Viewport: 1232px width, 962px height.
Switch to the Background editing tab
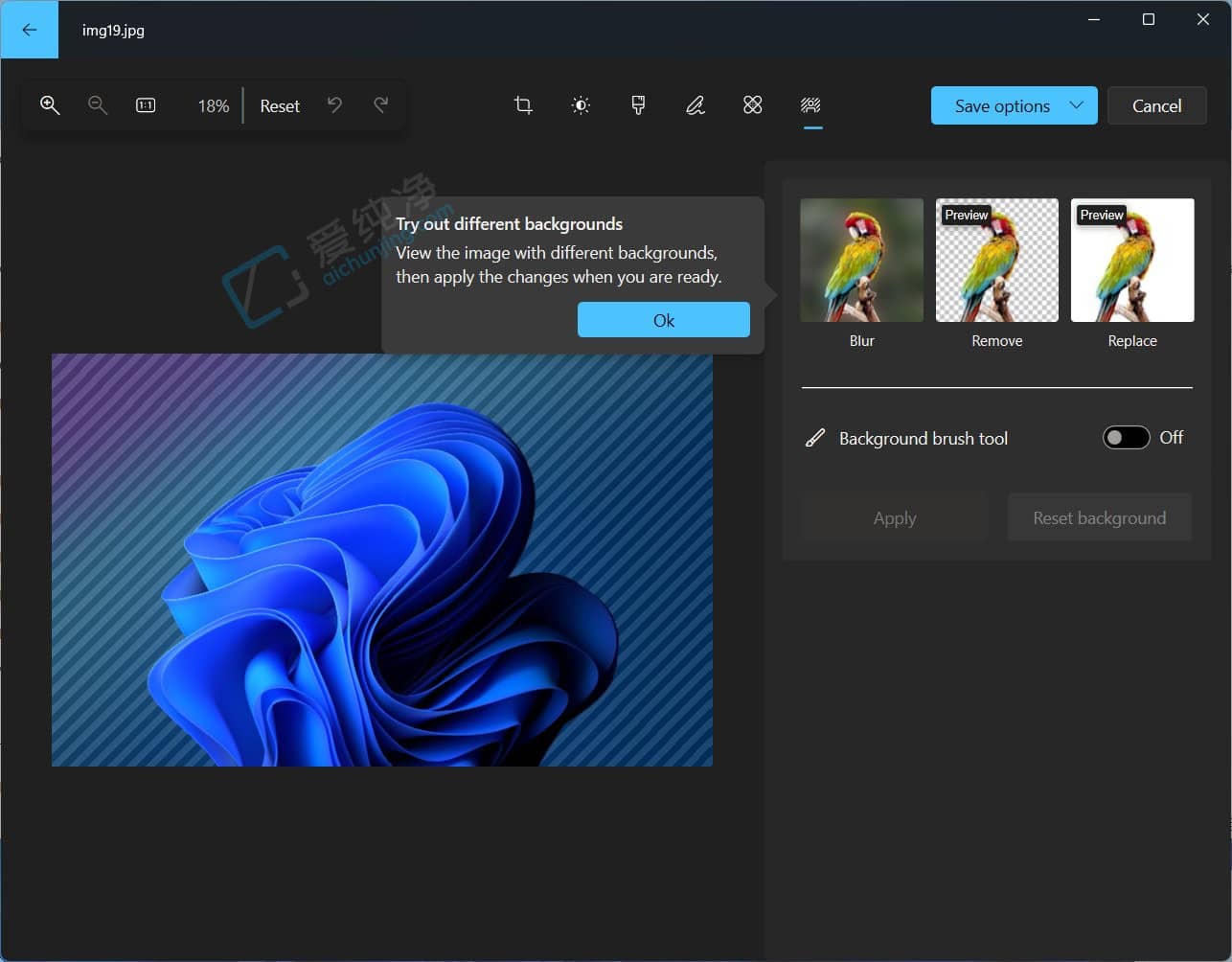pyautogui.click(x=810, y=105)
